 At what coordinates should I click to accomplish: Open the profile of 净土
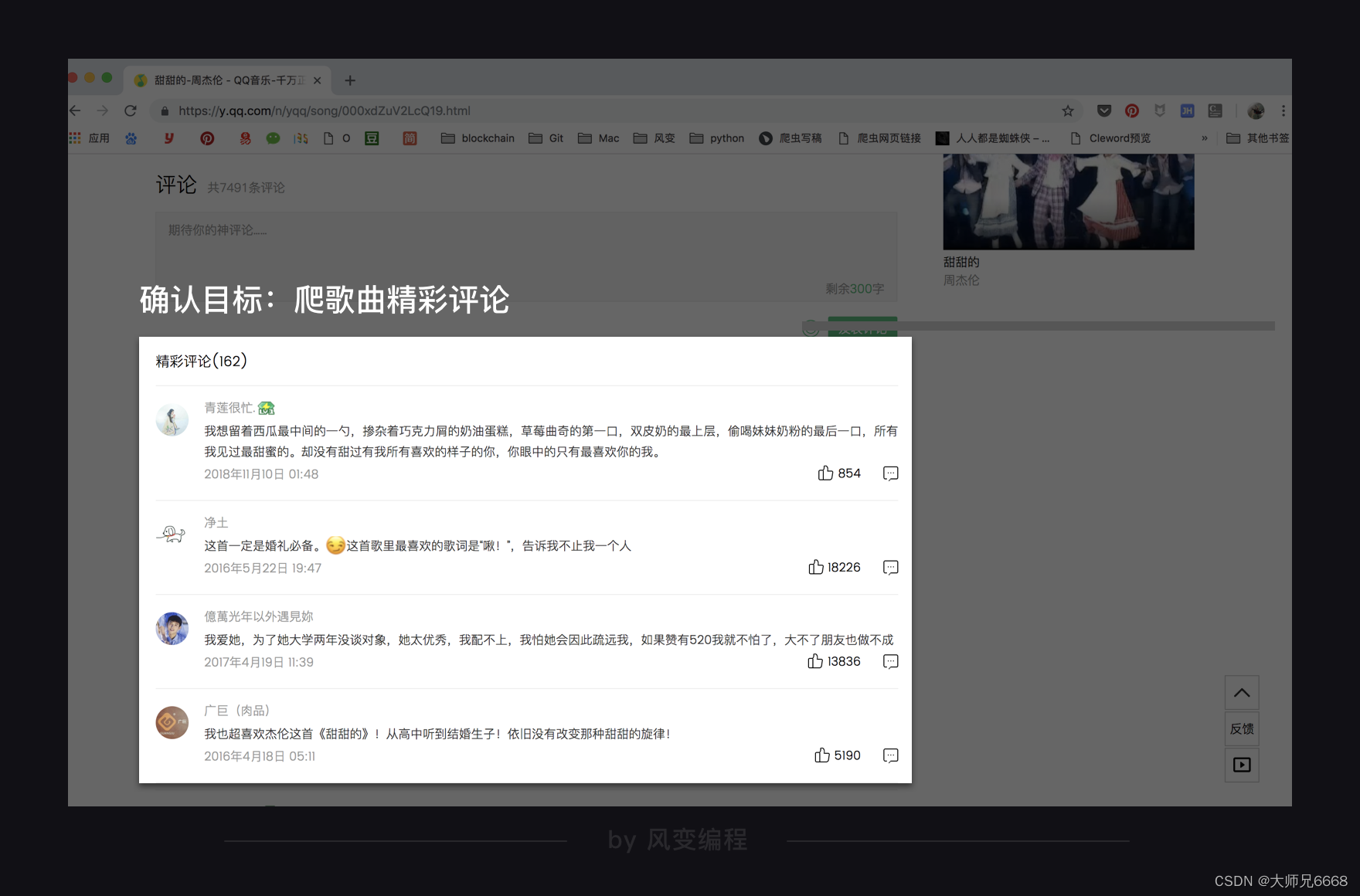tap(216, 523)
